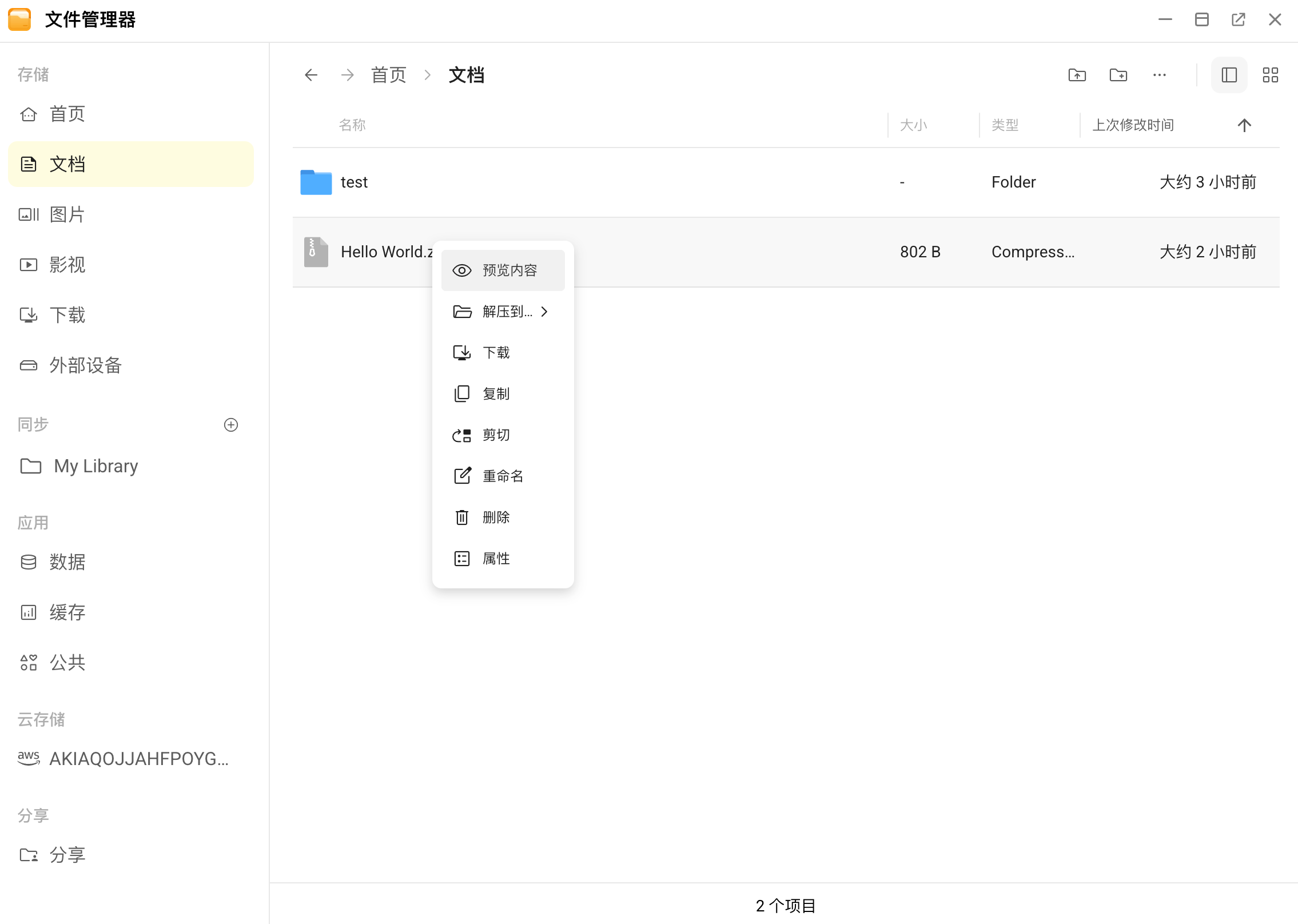Open the AWS cloud storage entry

(131, 759)
